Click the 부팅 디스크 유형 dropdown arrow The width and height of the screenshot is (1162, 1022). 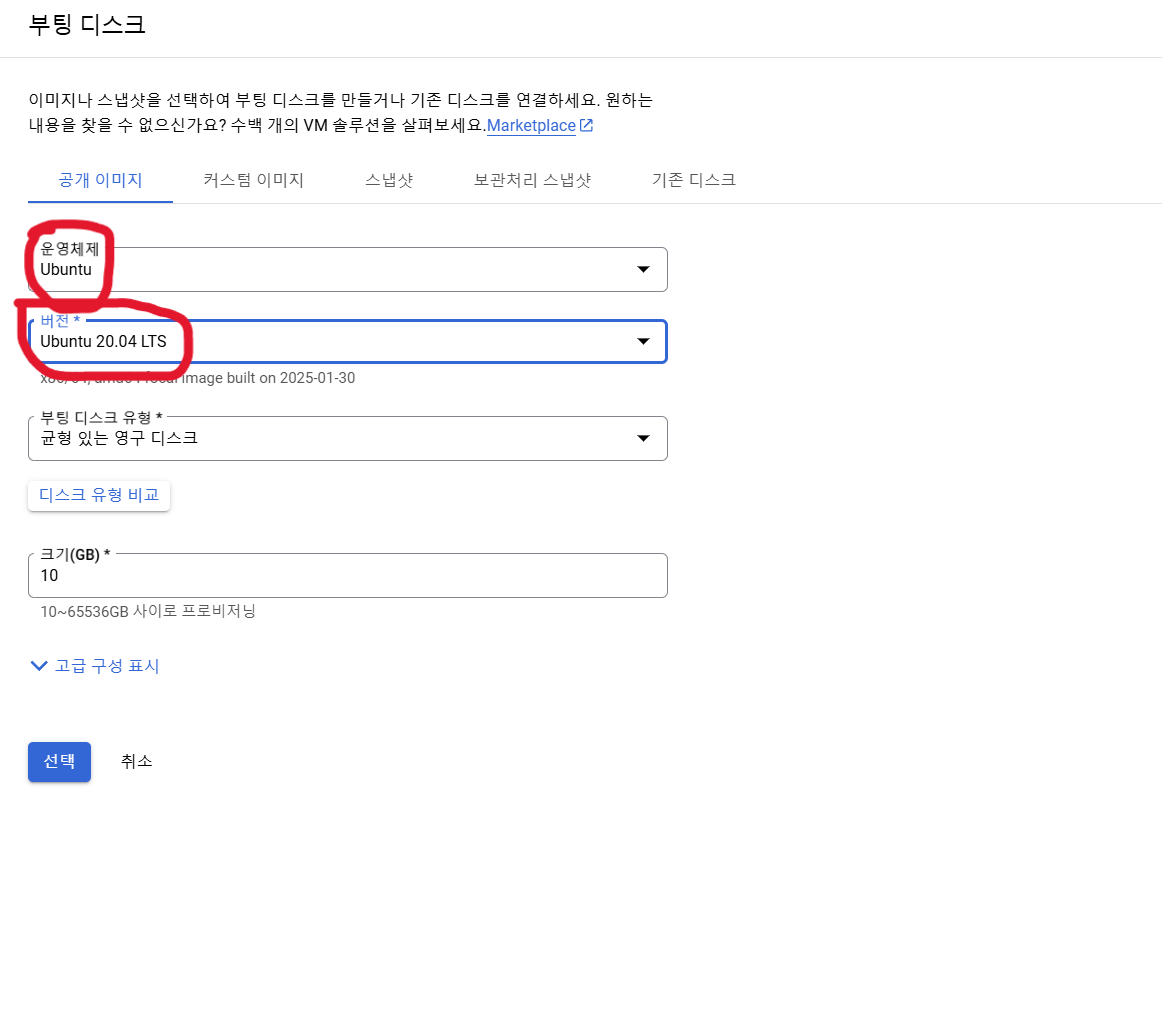pyautogui.click(x=644, y=439)
